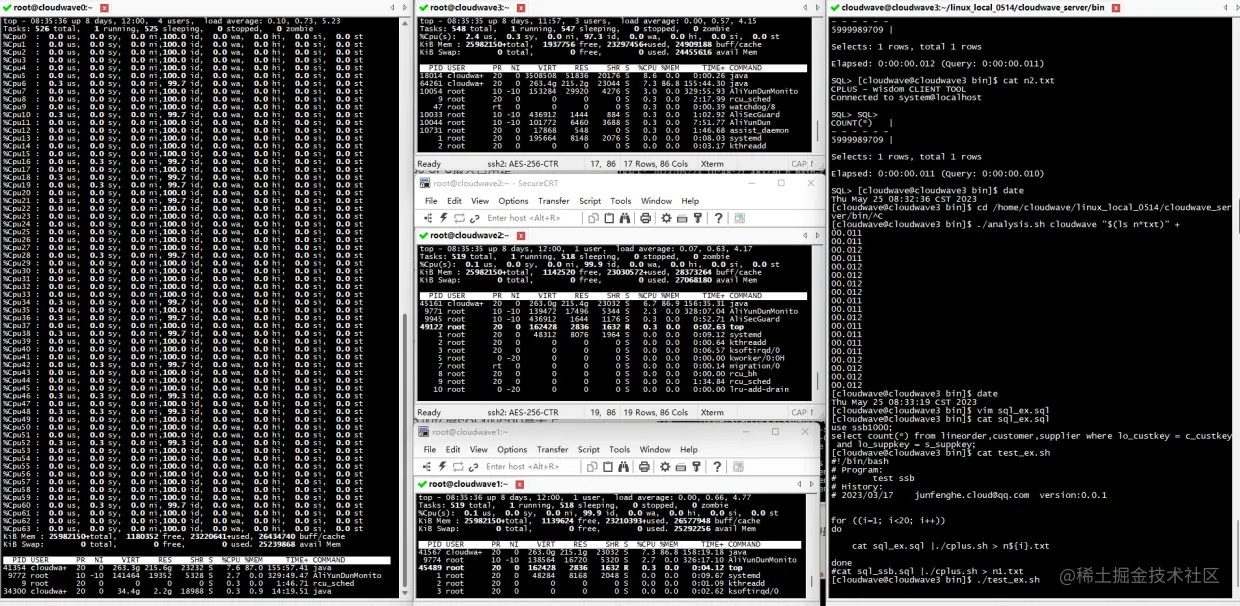Close the root@cloudwave0:~ tab
The image size is (1240, 606).
(x=104, y=7)
